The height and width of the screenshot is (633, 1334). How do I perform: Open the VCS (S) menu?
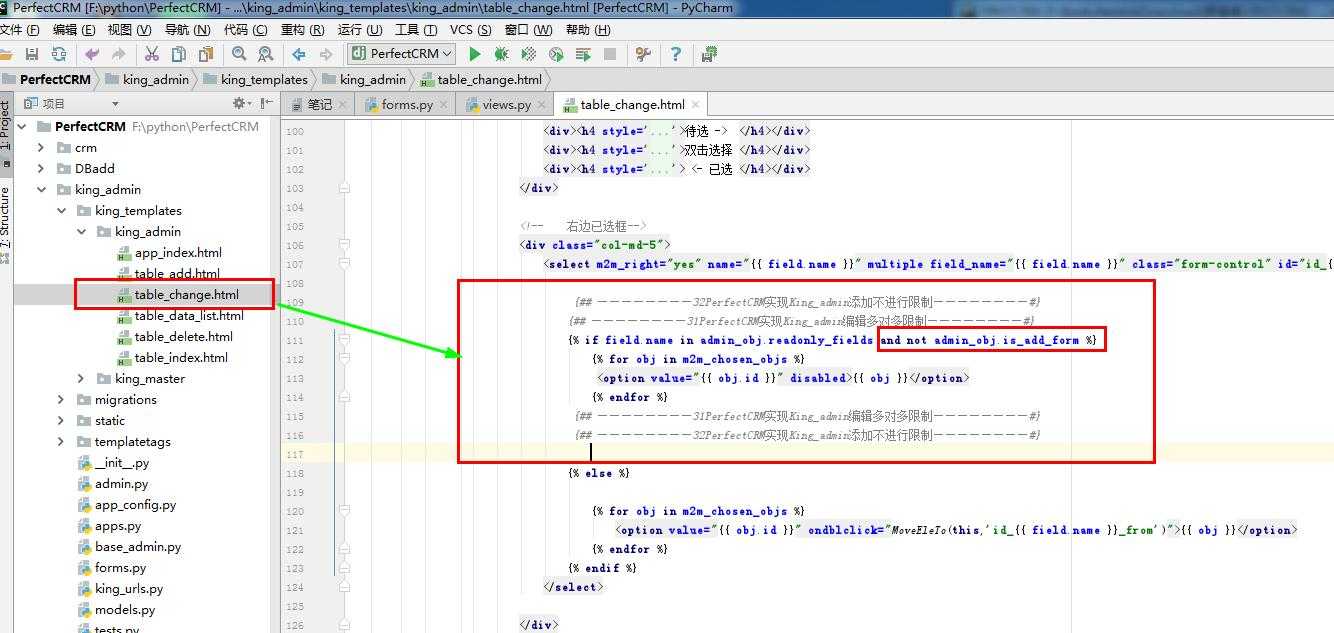[470, 30]
